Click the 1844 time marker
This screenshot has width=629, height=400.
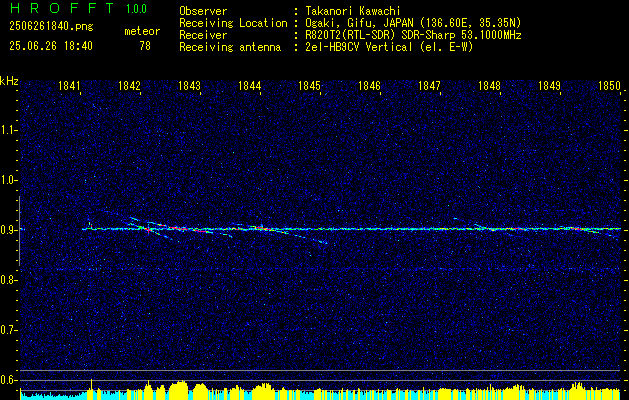point(250,86)
